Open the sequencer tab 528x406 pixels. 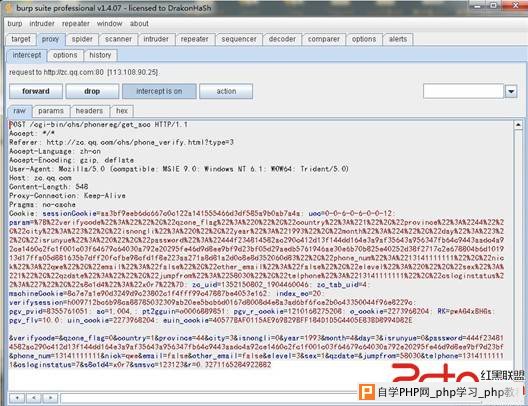[239, 39]
